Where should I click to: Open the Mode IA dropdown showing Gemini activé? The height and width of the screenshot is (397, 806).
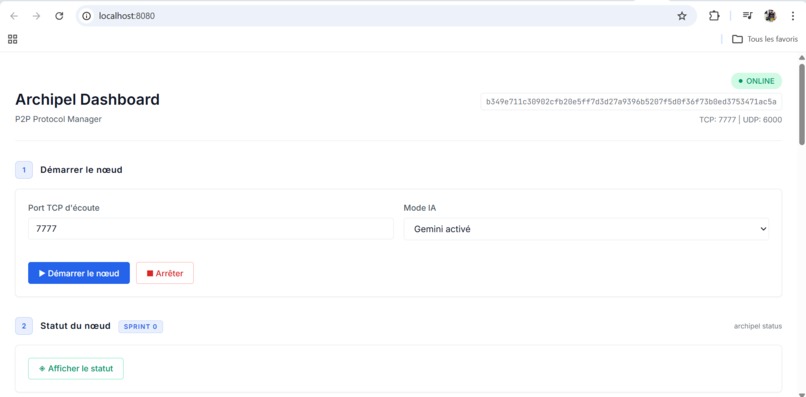click(586, 229)
